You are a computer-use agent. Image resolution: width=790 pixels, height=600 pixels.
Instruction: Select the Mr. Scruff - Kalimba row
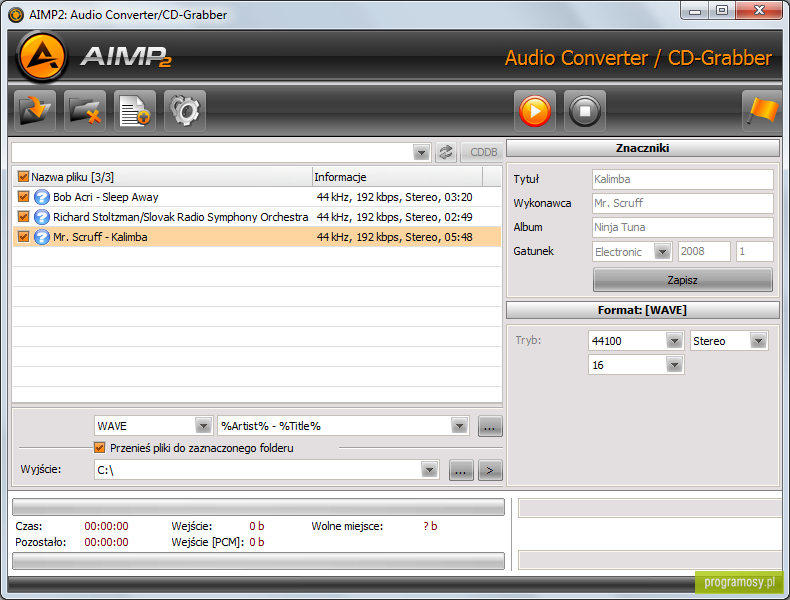(257, 237)
